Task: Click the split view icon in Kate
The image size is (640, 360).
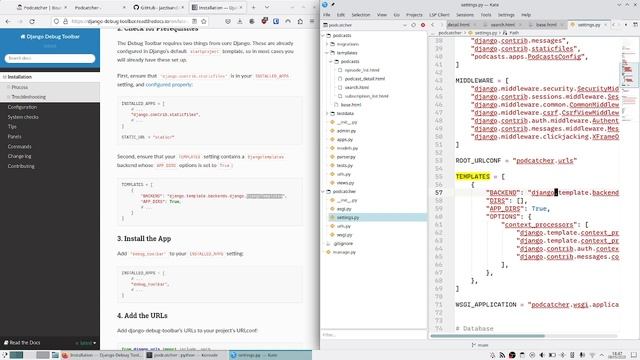Action: click(x=635, y=25)
